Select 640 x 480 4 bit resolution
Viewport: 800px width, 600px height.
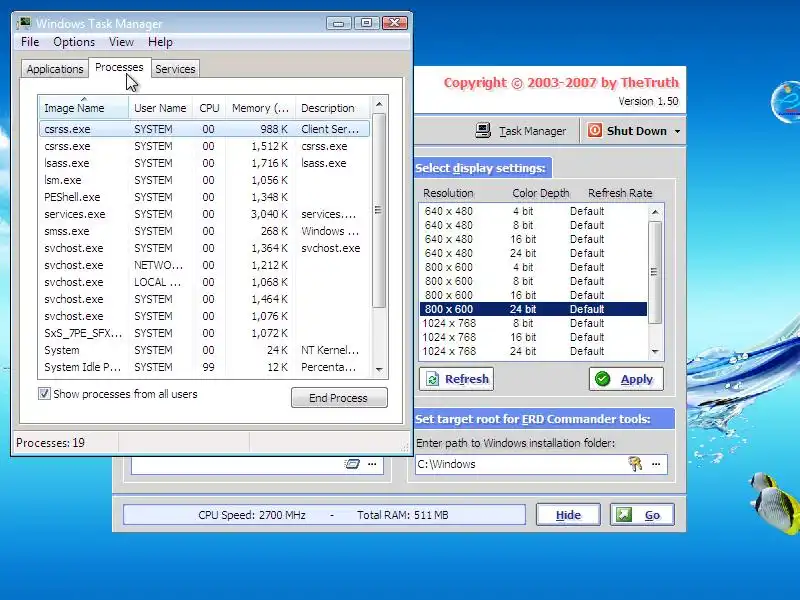[x=534, y=211]
